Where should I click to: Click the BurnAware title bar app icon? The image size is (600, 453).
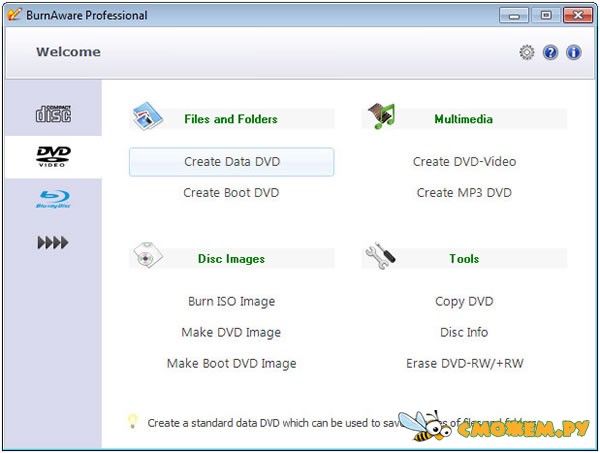click(14, 15)
